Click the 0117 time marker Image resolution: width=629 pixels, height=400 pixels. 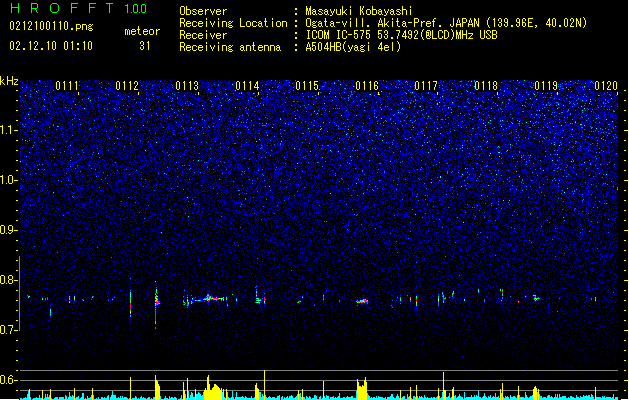click(x=426, y=86)
